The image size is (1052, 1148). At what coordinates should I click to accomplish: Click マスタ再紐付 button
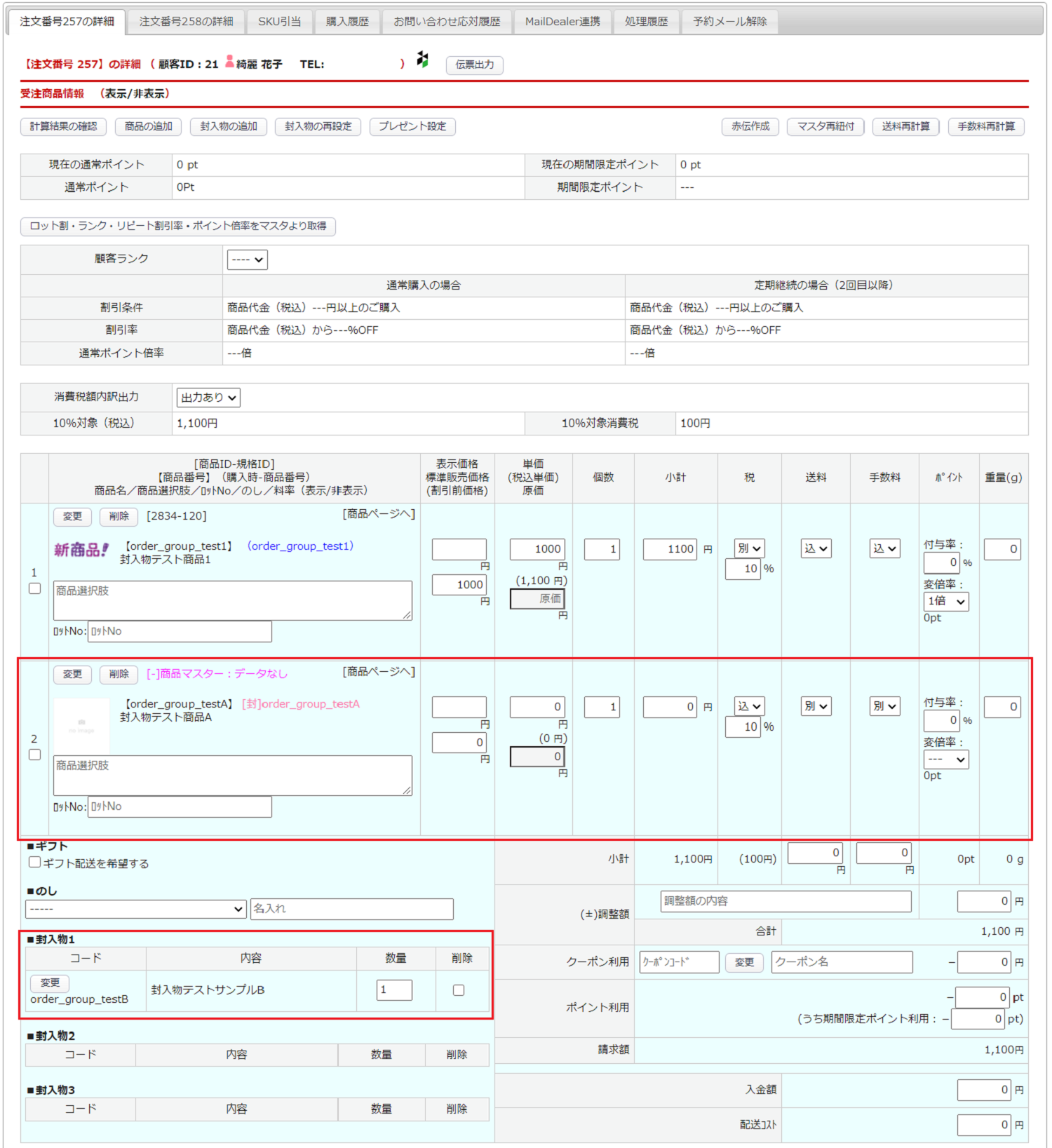click(x=825, y=126)
